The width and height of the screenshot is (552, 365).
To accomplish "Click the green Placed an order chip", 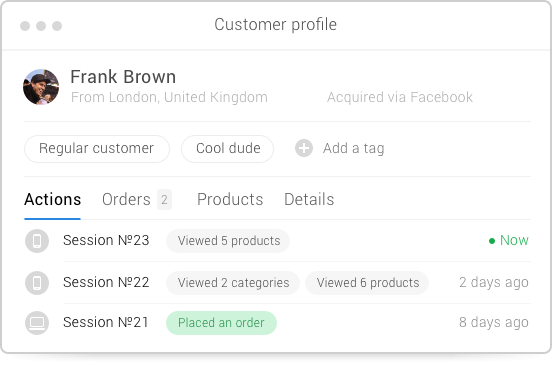I will click(221, 323).
